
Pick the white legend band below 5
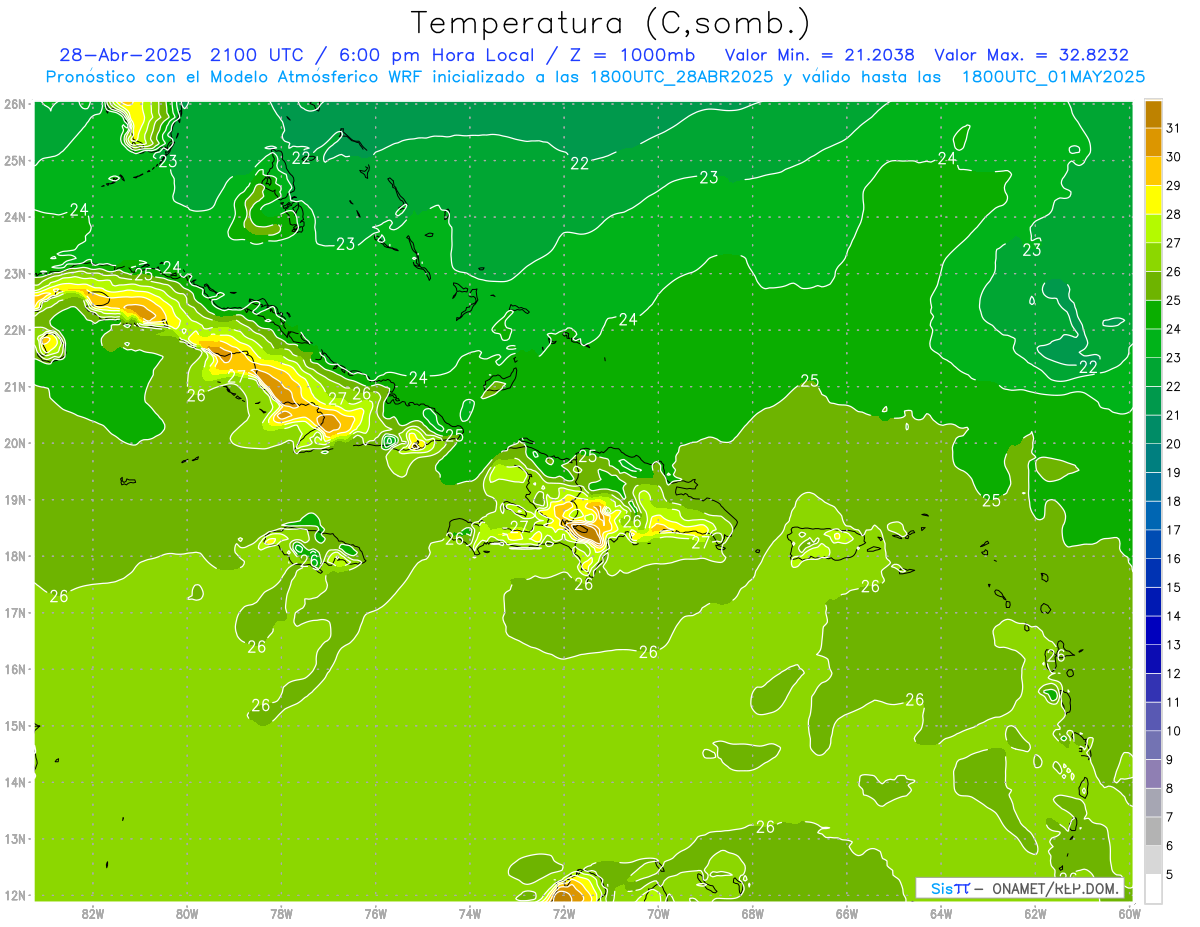(x=1153, y=888)
